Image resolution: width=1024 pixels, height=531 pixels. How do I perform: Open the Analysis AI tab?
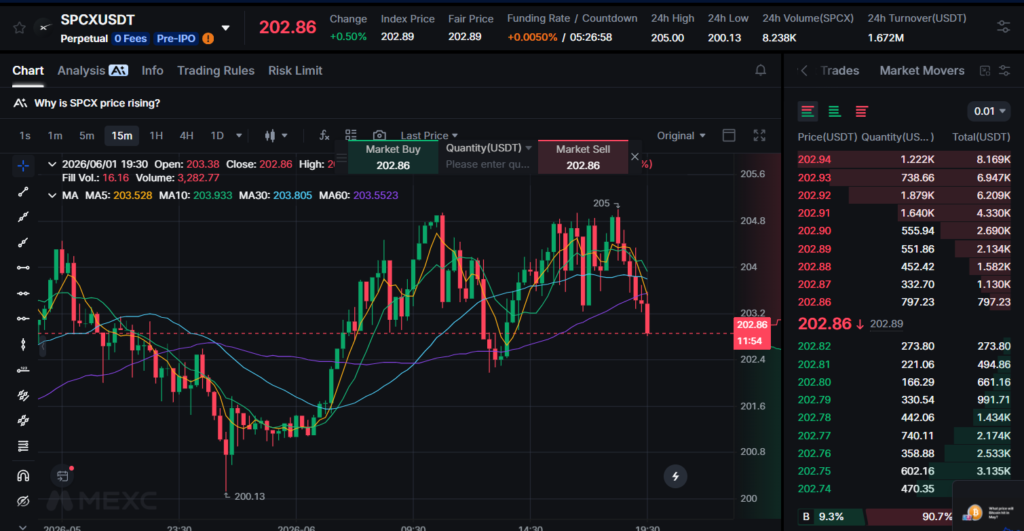pos(92,71)
